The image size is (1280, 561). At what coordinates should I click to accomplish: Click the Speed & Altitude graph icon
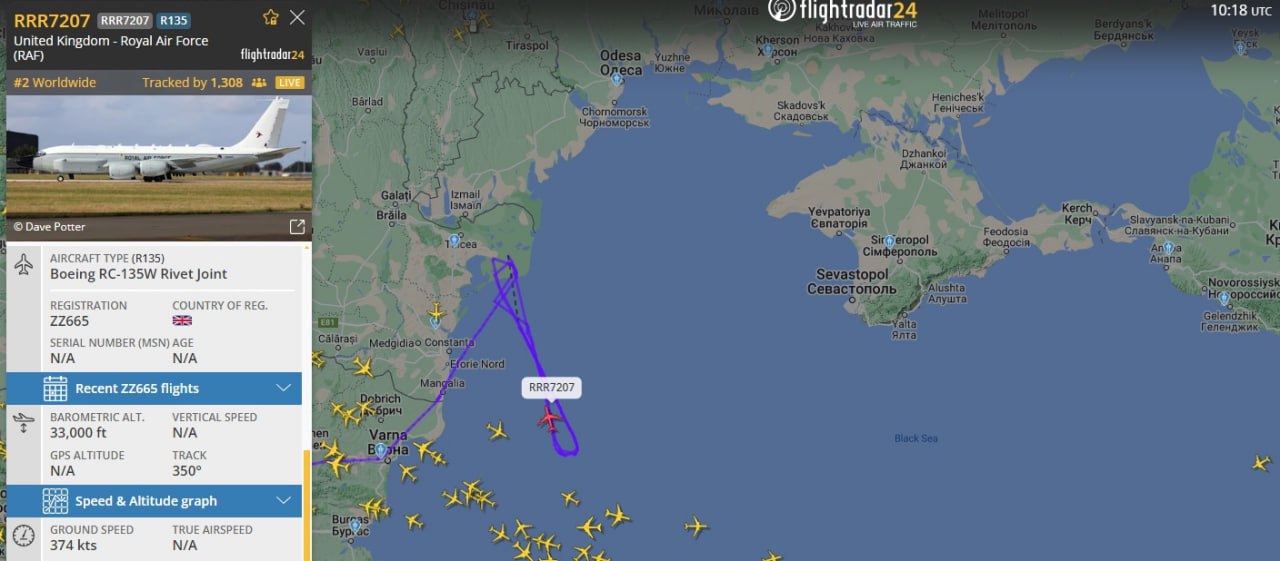point(55,501)
